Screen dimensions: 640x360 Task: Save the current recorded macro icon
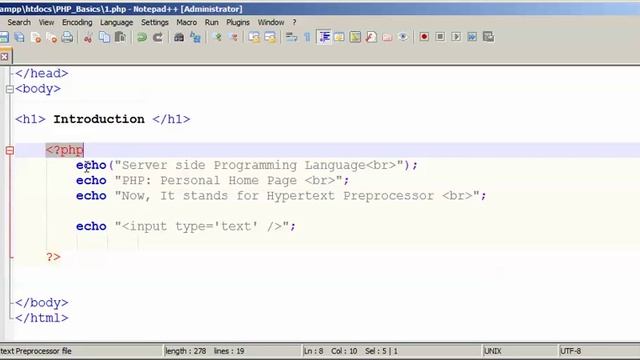coord(489,37)
